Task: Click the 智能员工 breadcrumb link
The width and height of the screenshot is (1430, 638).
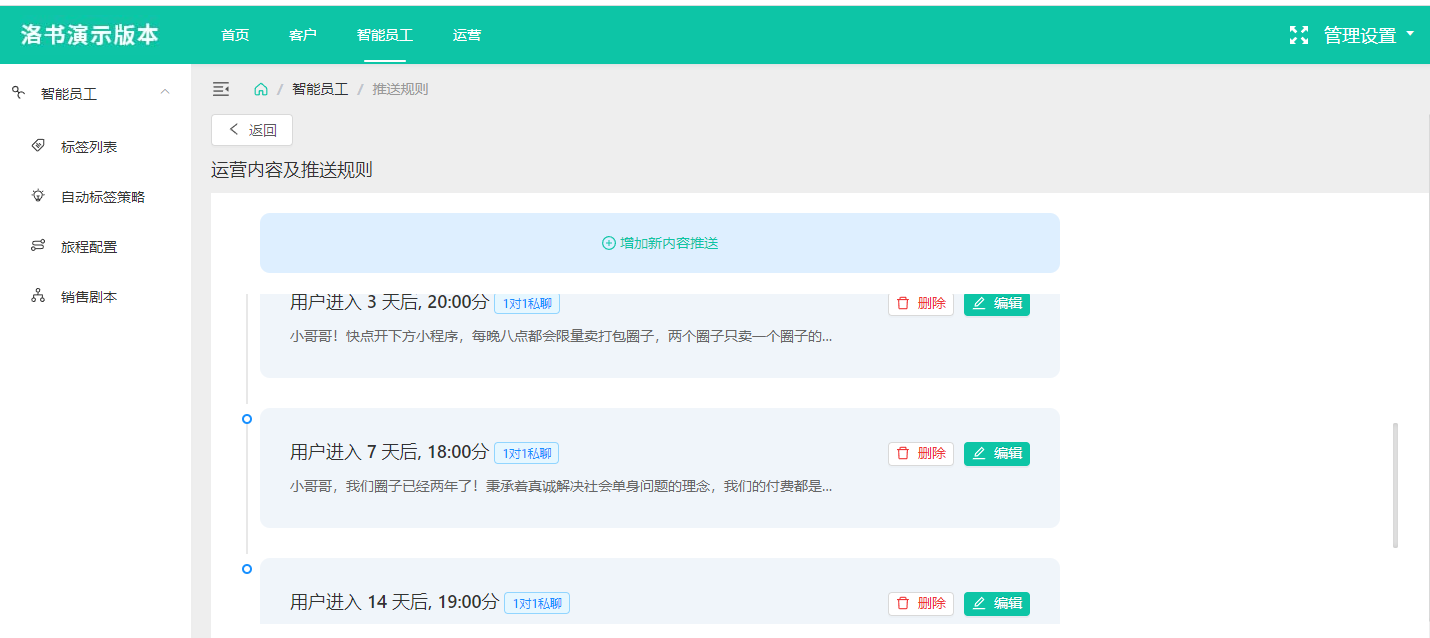Action: pyautogui.click(x=320, y=89)
